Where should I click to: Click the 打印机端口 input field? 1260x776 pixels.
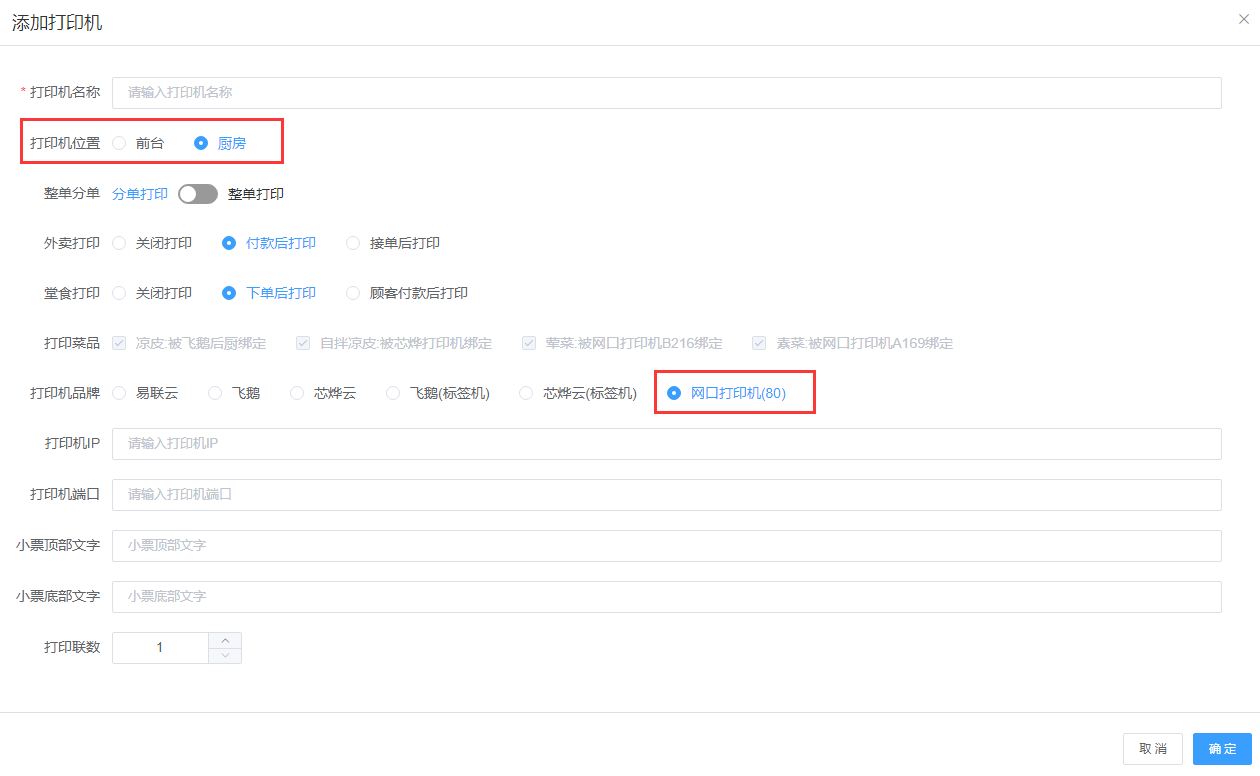pyautogui.click(x=667, y=495)
